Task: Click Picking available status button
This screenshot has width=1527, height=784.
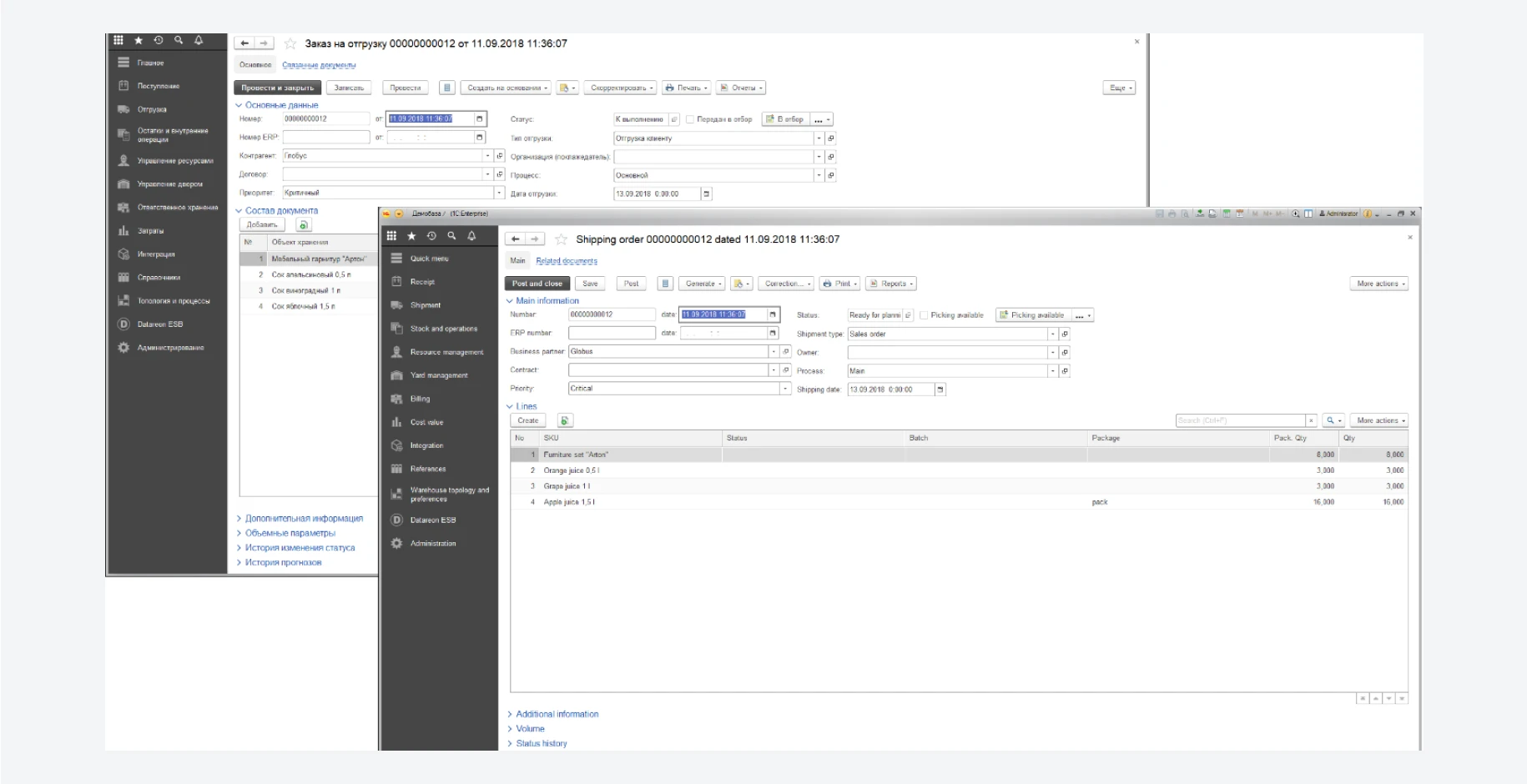Action: [x=1033, y=315]
